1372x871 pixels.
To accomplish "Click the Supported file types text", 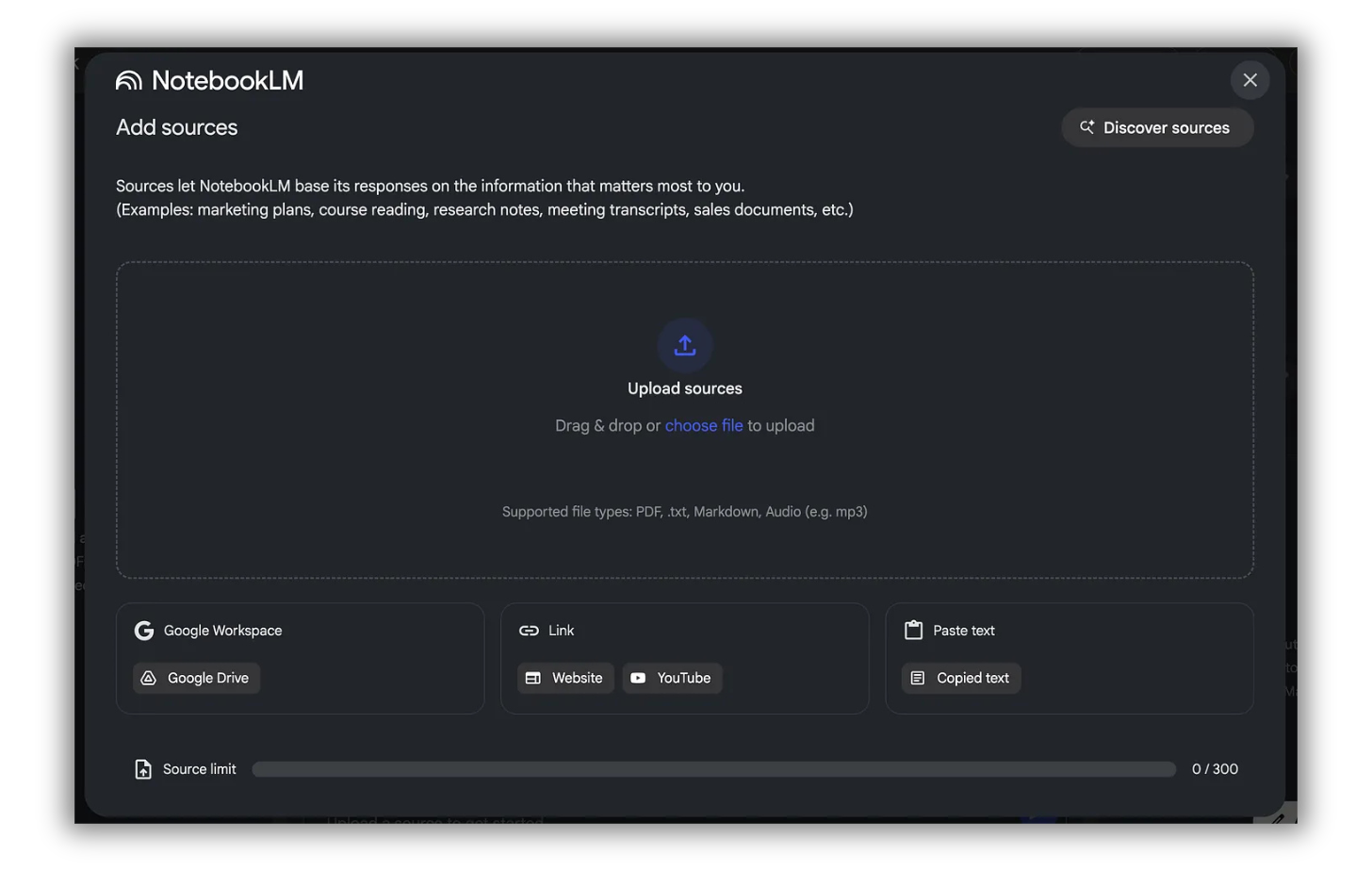I will tap(685, 512).
